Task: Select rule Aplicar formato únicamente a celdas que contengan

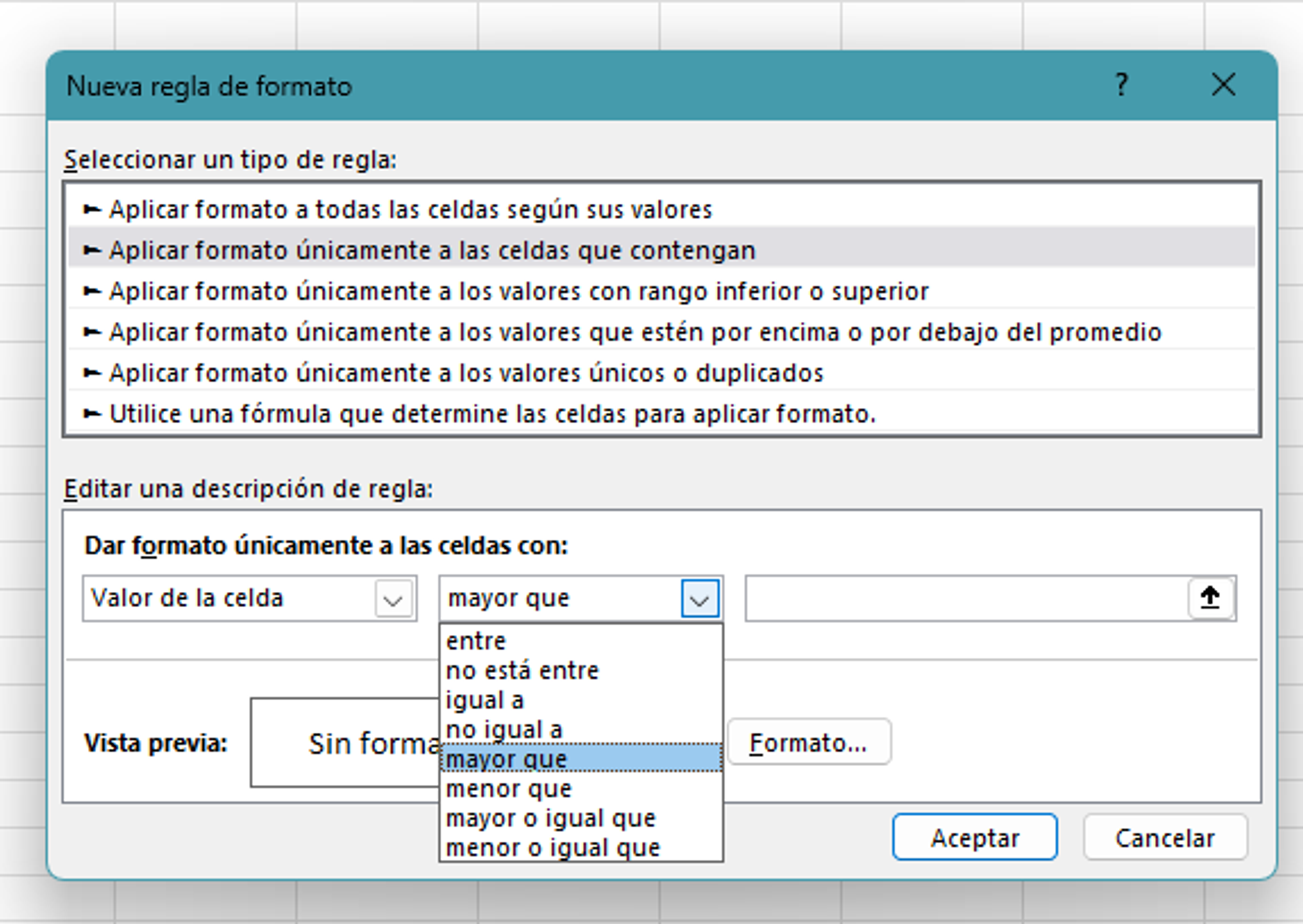Action: [x=662, y=250]
